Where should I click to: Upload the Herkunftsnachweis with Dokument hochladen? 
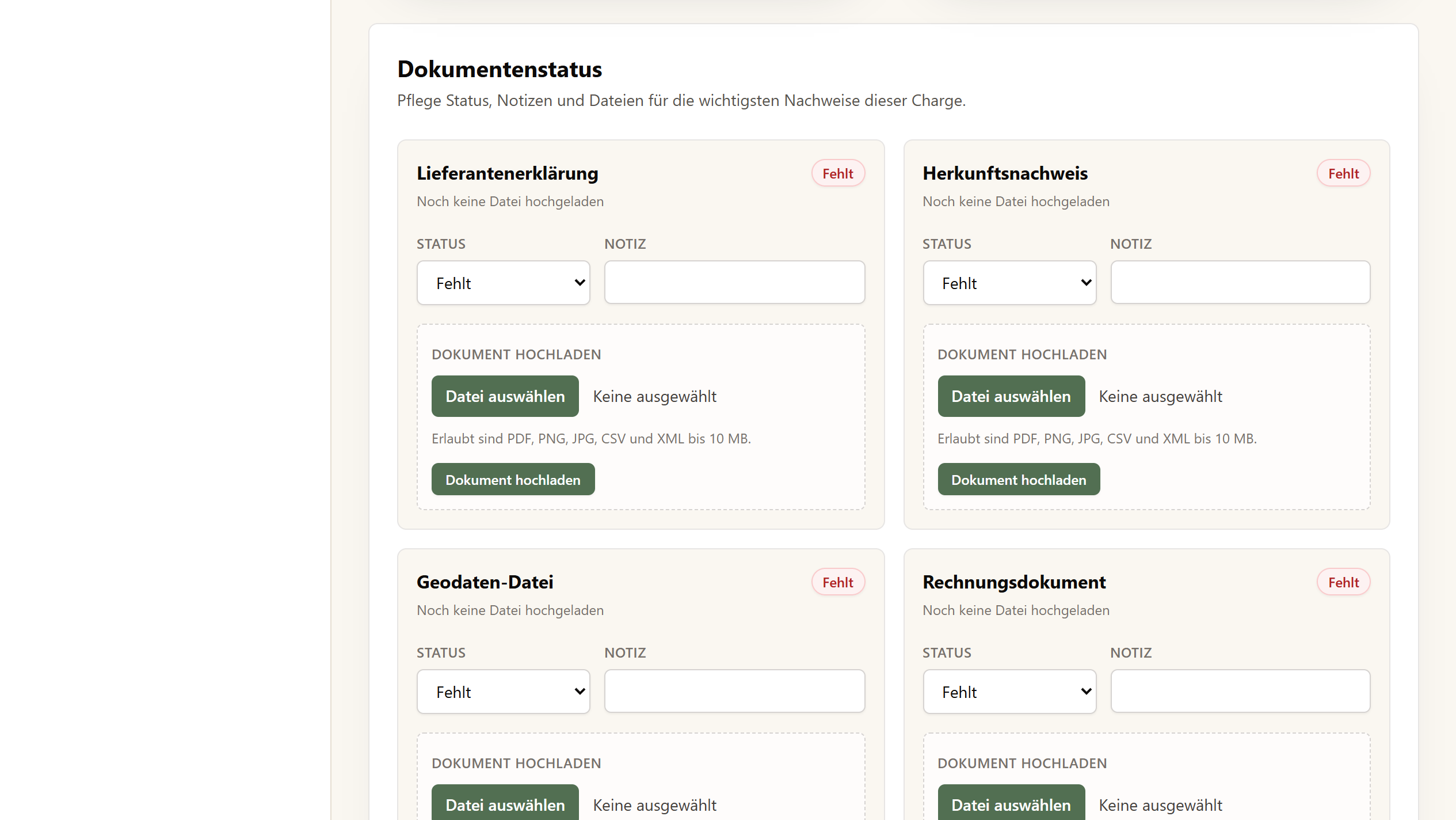tap(1019, 479)
